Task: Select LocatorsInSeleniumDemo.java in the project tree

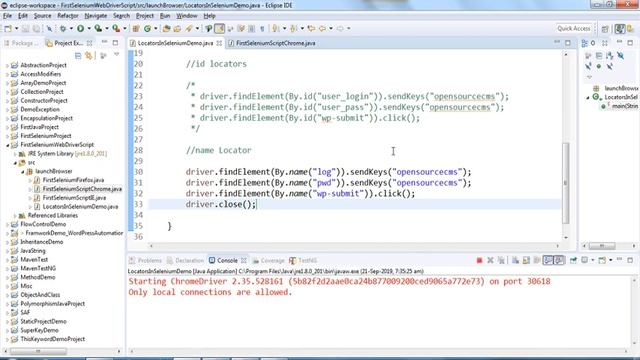Action: 80,207
